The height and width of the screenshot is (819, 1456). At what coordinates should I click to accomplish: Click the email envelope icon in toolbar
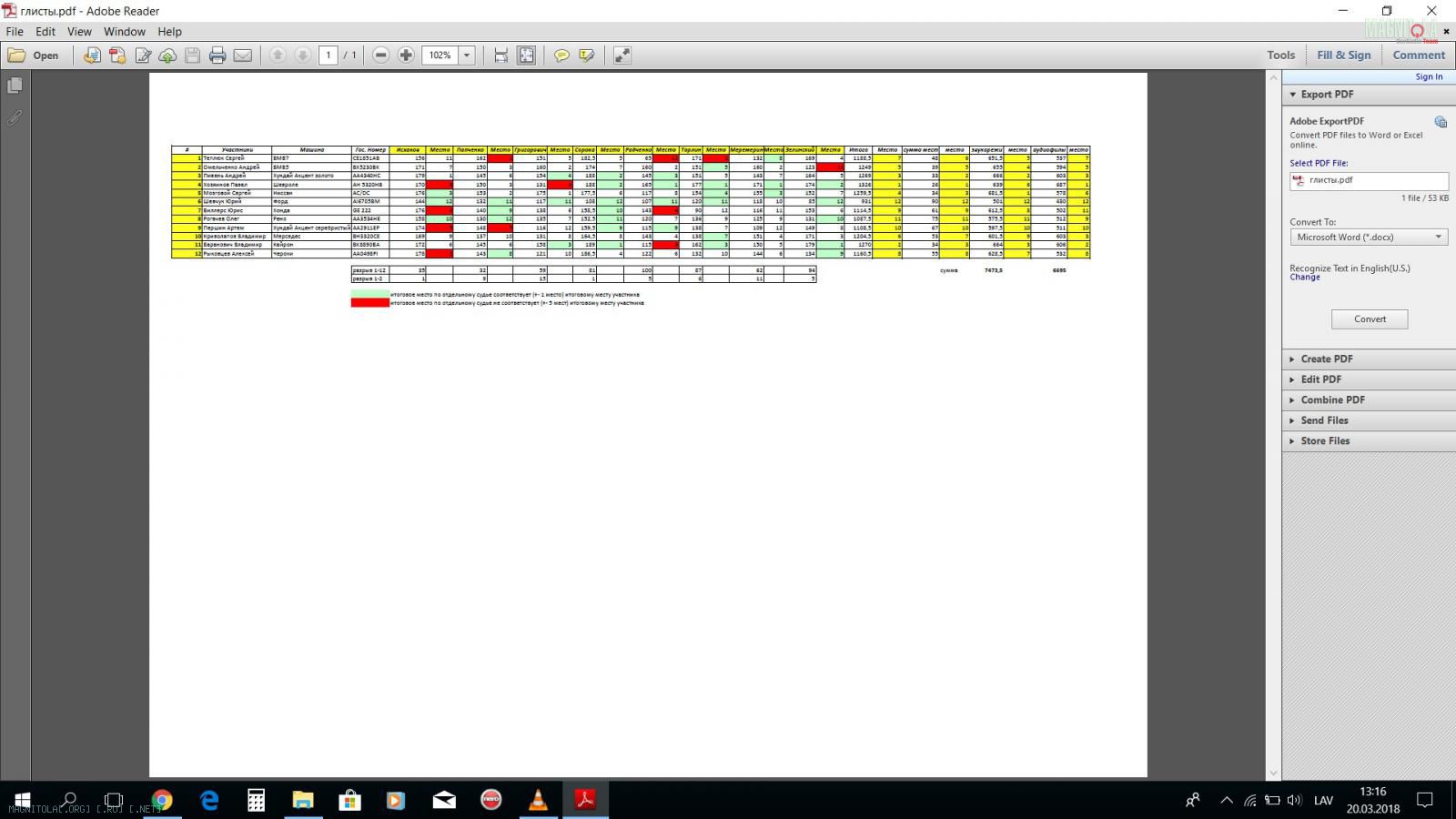[x=242, y=56]
